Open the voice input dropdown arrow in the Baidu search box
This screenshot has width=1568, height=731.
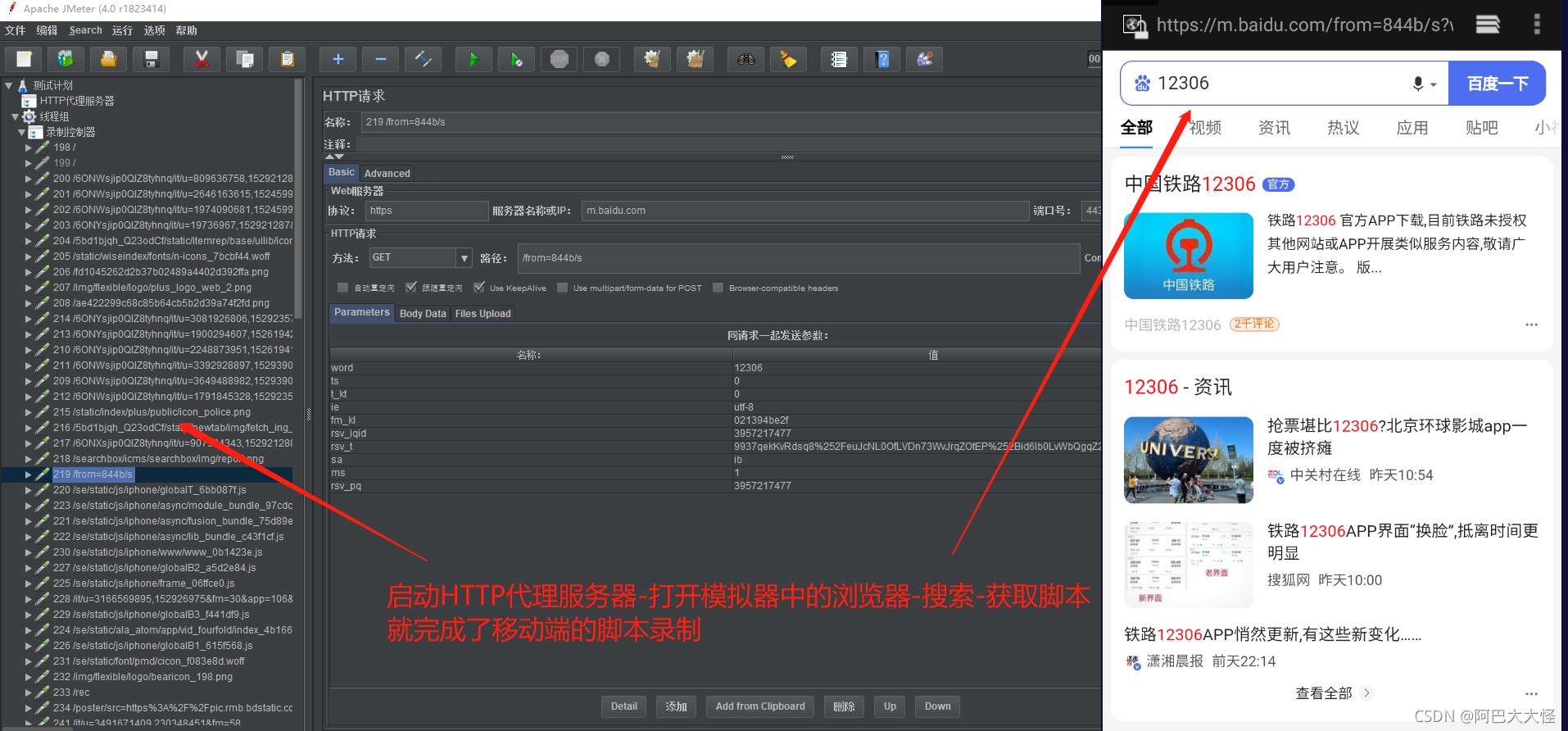point(1434,84)
